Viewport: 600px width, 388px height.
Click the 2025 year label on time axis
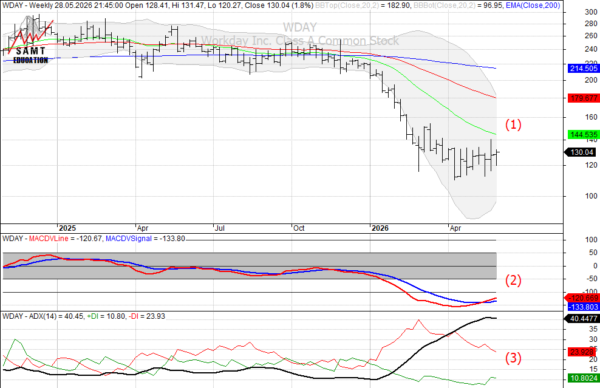click(x=68, y=228)
